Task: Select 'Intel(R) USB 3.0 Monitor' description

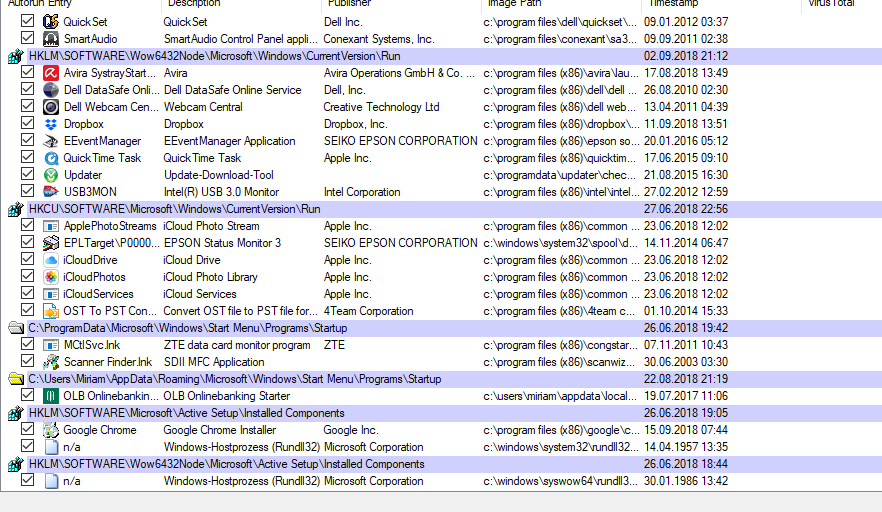Action: click(x=221, y=192)
